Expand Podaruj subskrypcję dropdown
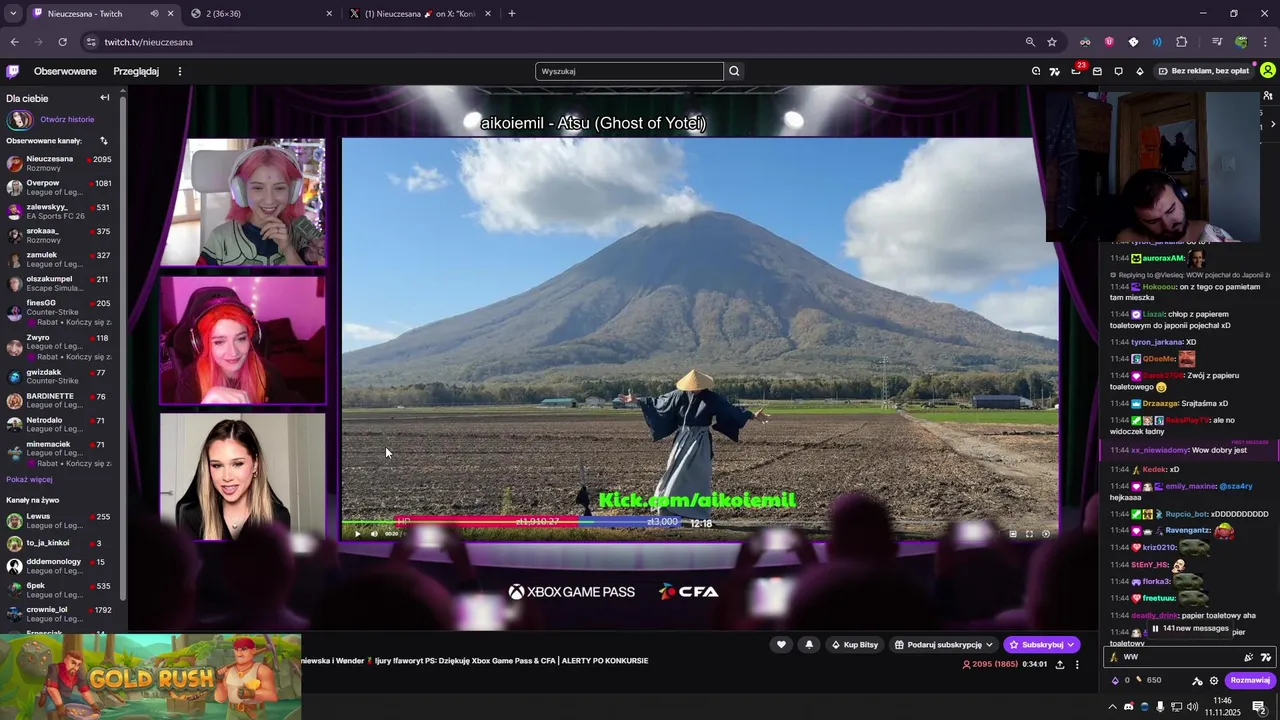This screenshot has height=720, width=1280. tap(989, 645)
